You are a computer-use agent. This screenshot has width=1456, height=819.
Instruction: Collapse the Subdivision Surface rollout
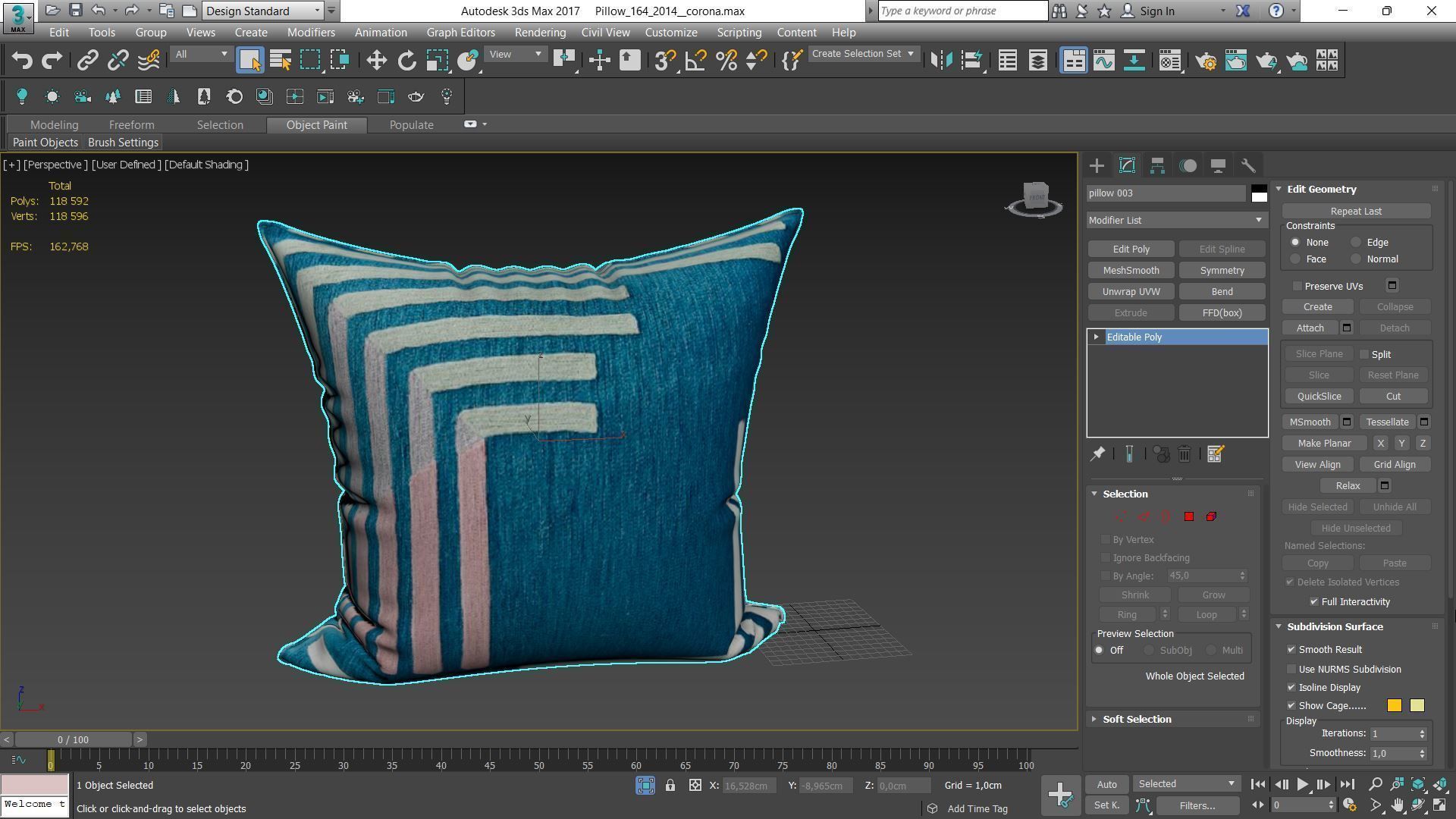click(x=1334, y=627)
